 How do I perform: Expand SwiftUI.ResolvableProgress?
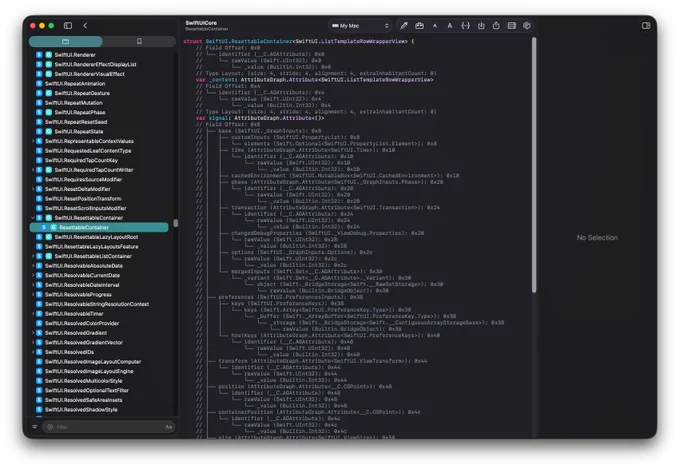point(33,294)
